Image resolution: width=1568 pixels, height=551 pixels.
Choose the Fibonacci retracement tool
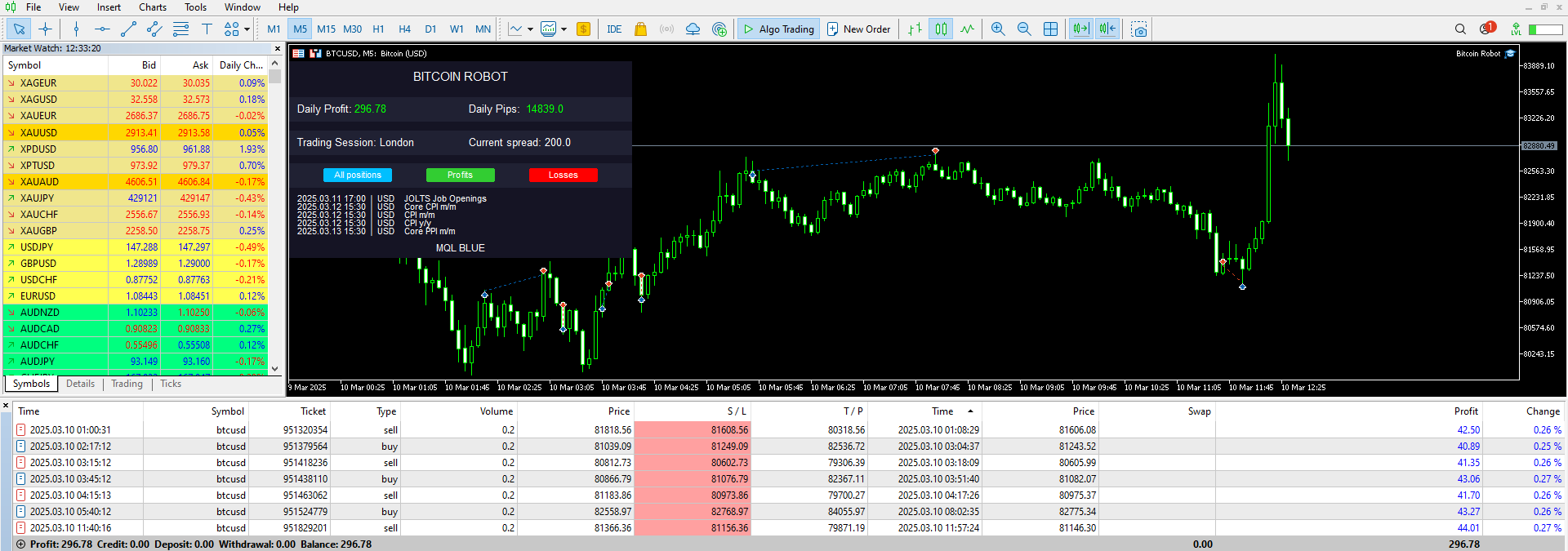click(181, 29)
